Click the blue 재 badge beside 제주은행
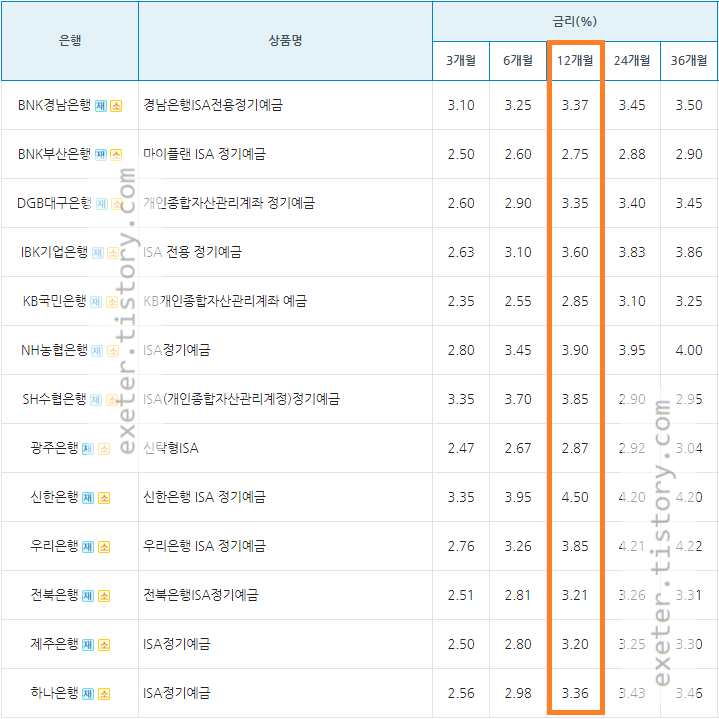This screenshot has height=719, width=719. point(88,645)
